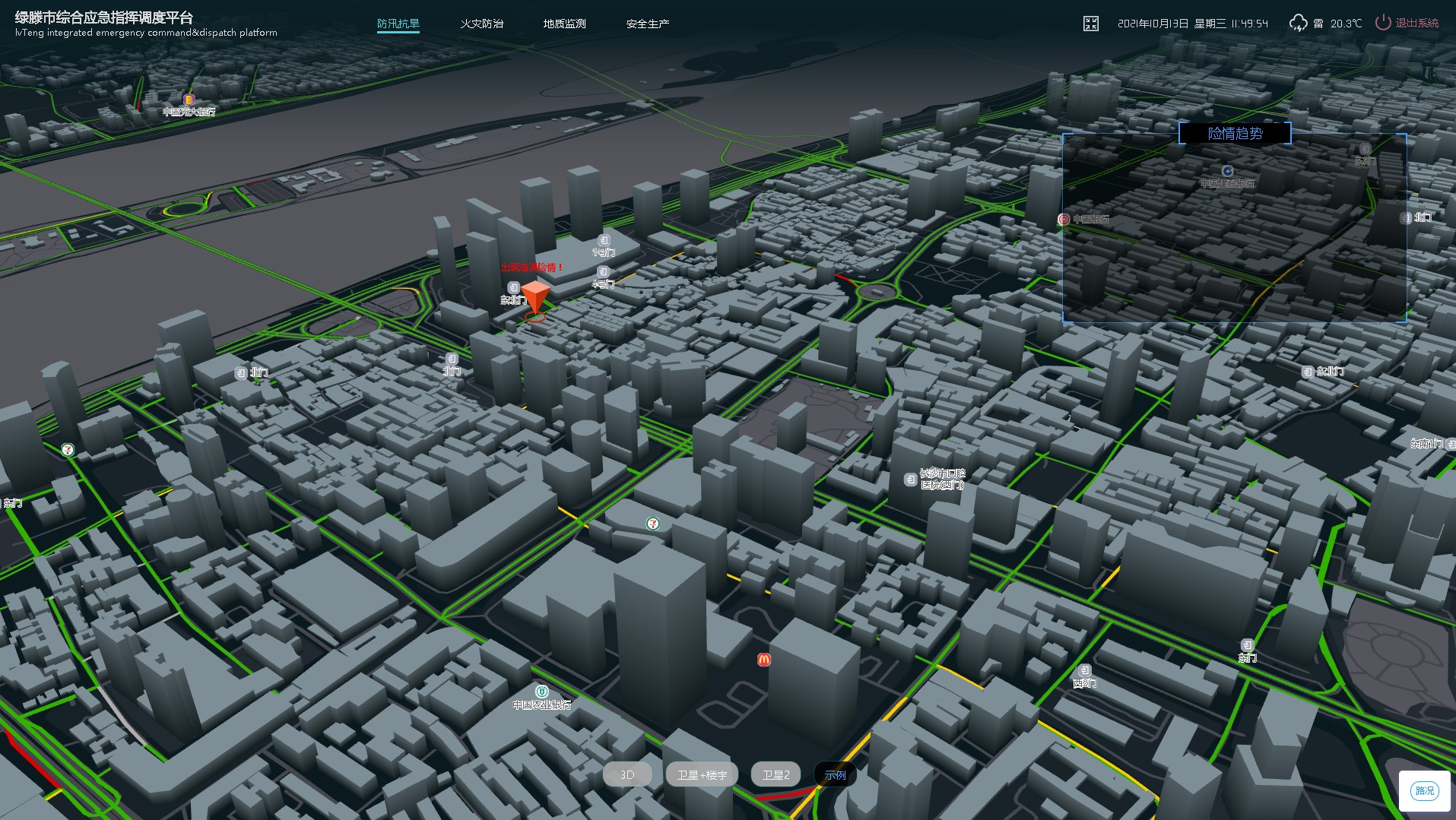Click the 东南门 label on right edge
The width and height of the screenshot is (1456, 820).
tap(1427, 444)
